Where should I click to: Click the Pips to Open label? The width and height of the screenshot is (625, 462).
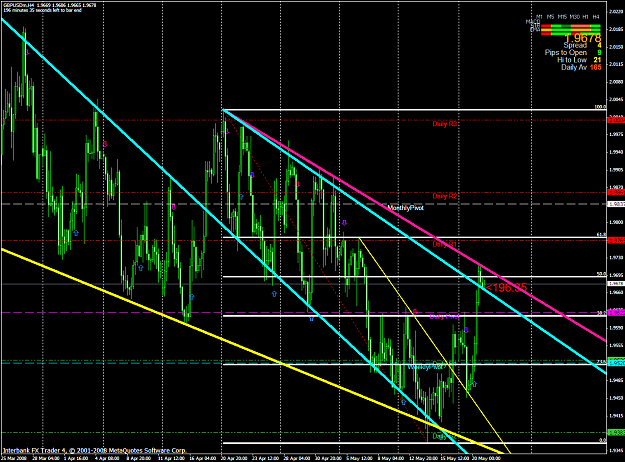pyautogui.click(x=566, y=53)
